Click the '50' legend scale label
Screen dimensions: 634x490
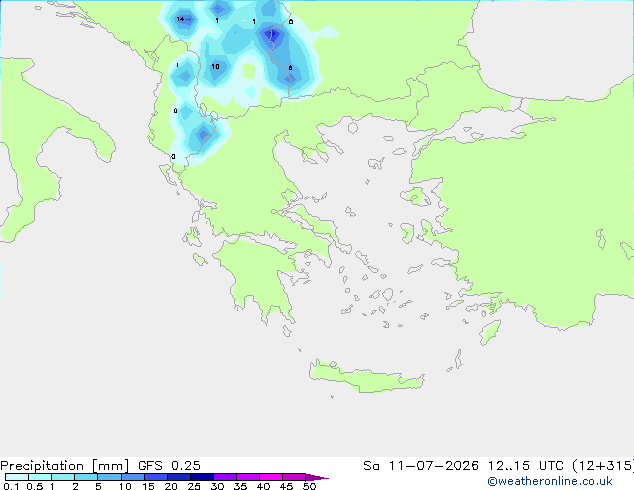point(309,486)
